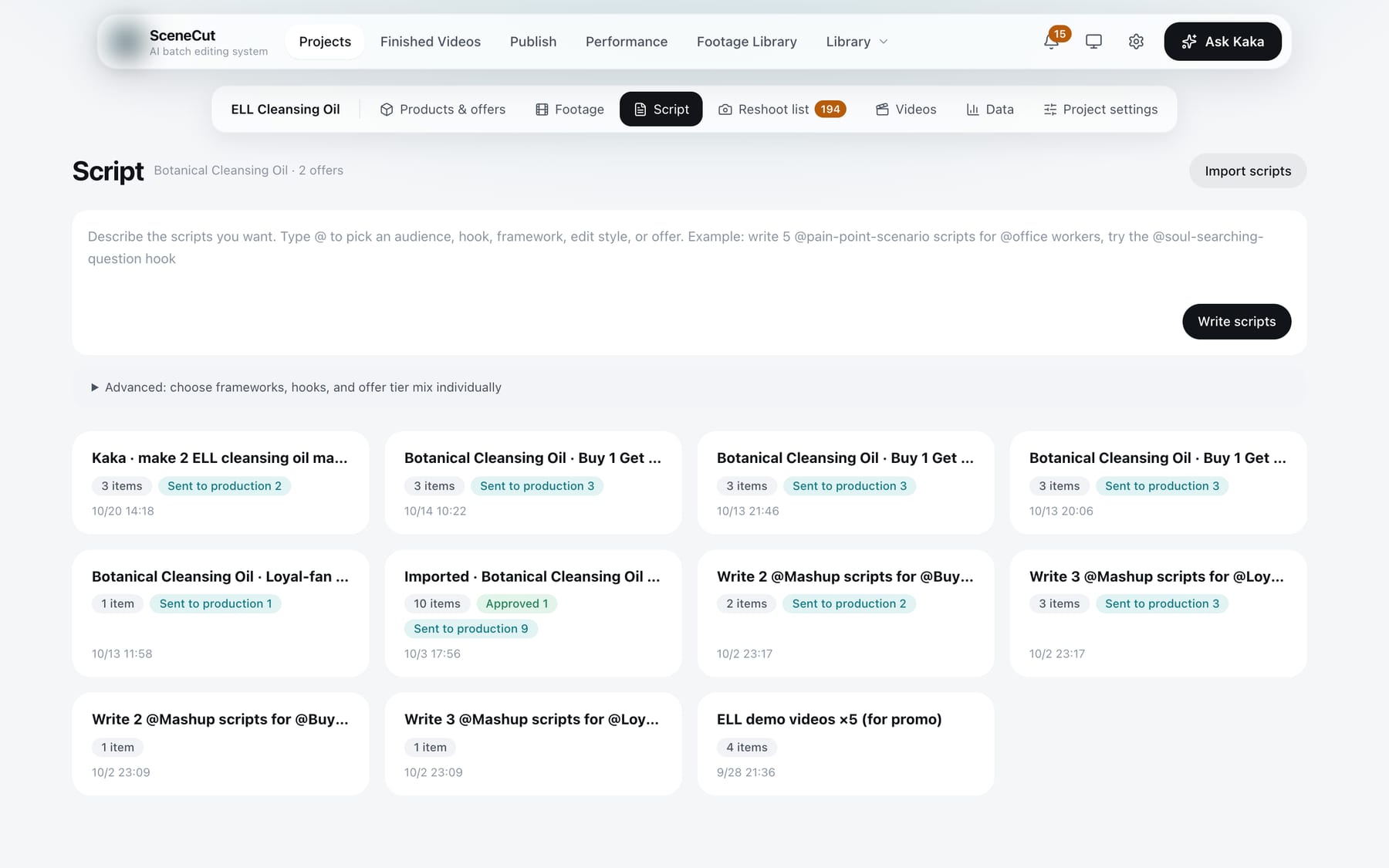
Task: Open Write 2 @Mashup card dated 10/2 23:17
Action: (x=846, y=613)
